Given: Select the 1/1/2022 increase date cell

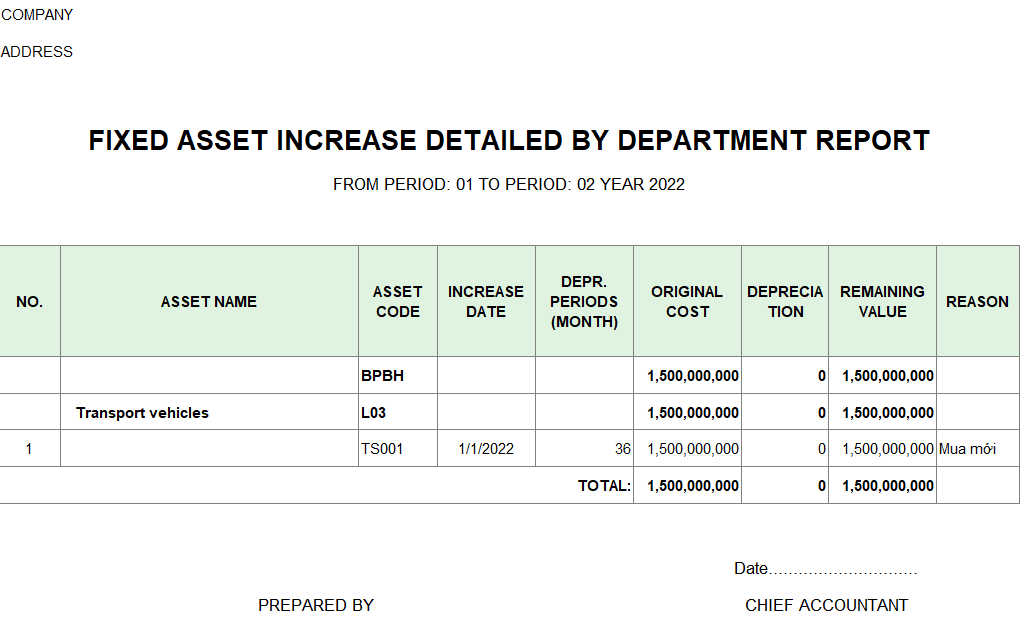Looking at the screenshot, I should point(486,449).
